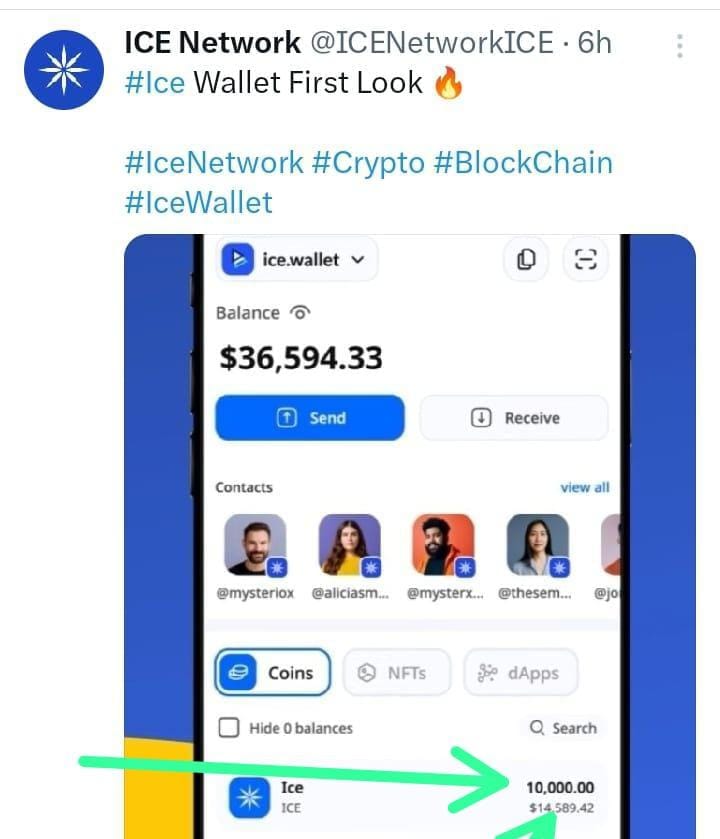This screenshot has height=839, width=720.
Task: Click the blue ice.wallet logo icon
Action: 238,260
